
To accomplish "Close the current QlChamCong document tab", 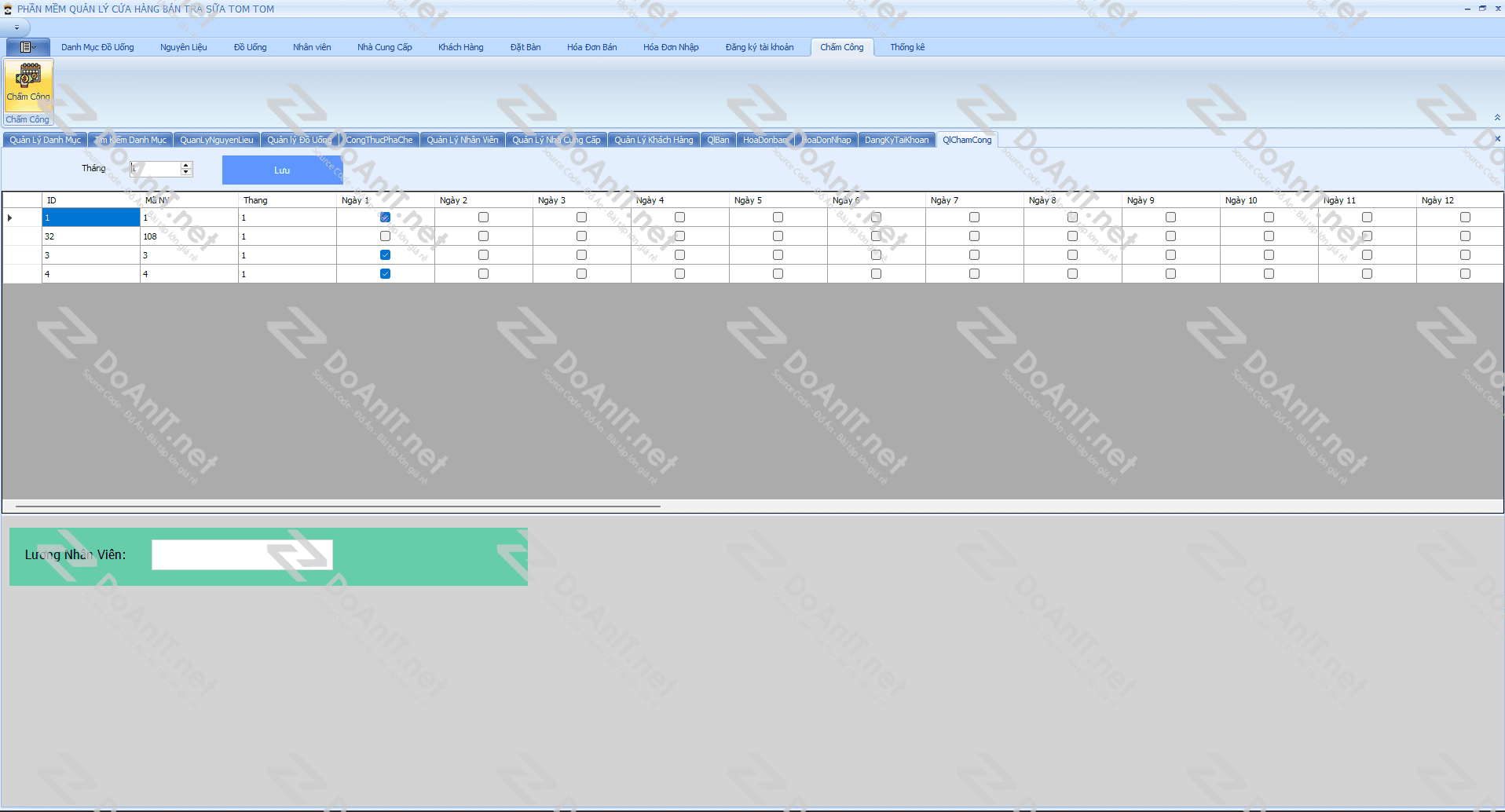I will click(x=1498, y=139).
